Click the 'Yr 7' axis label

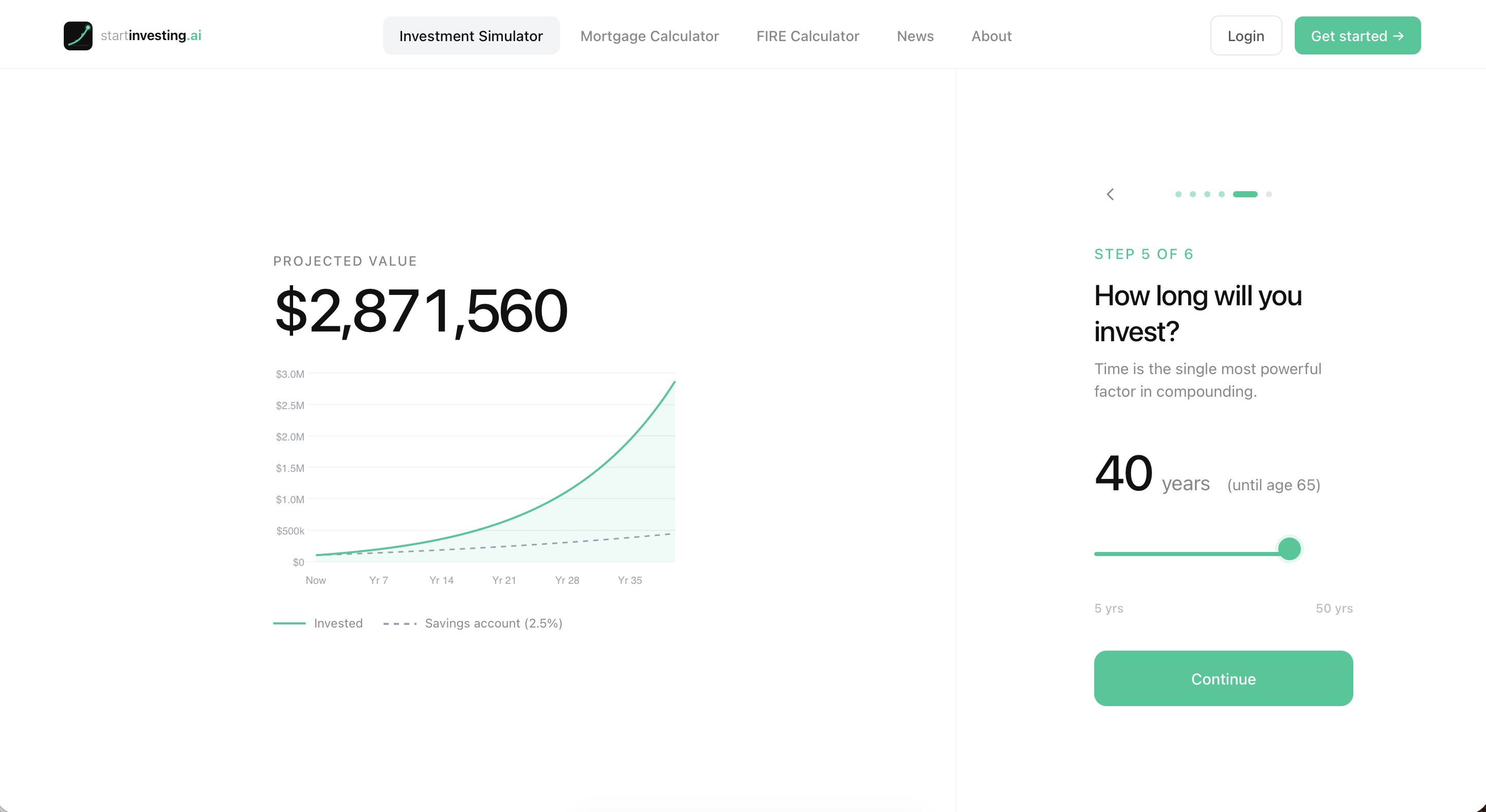tap(378, 580)
